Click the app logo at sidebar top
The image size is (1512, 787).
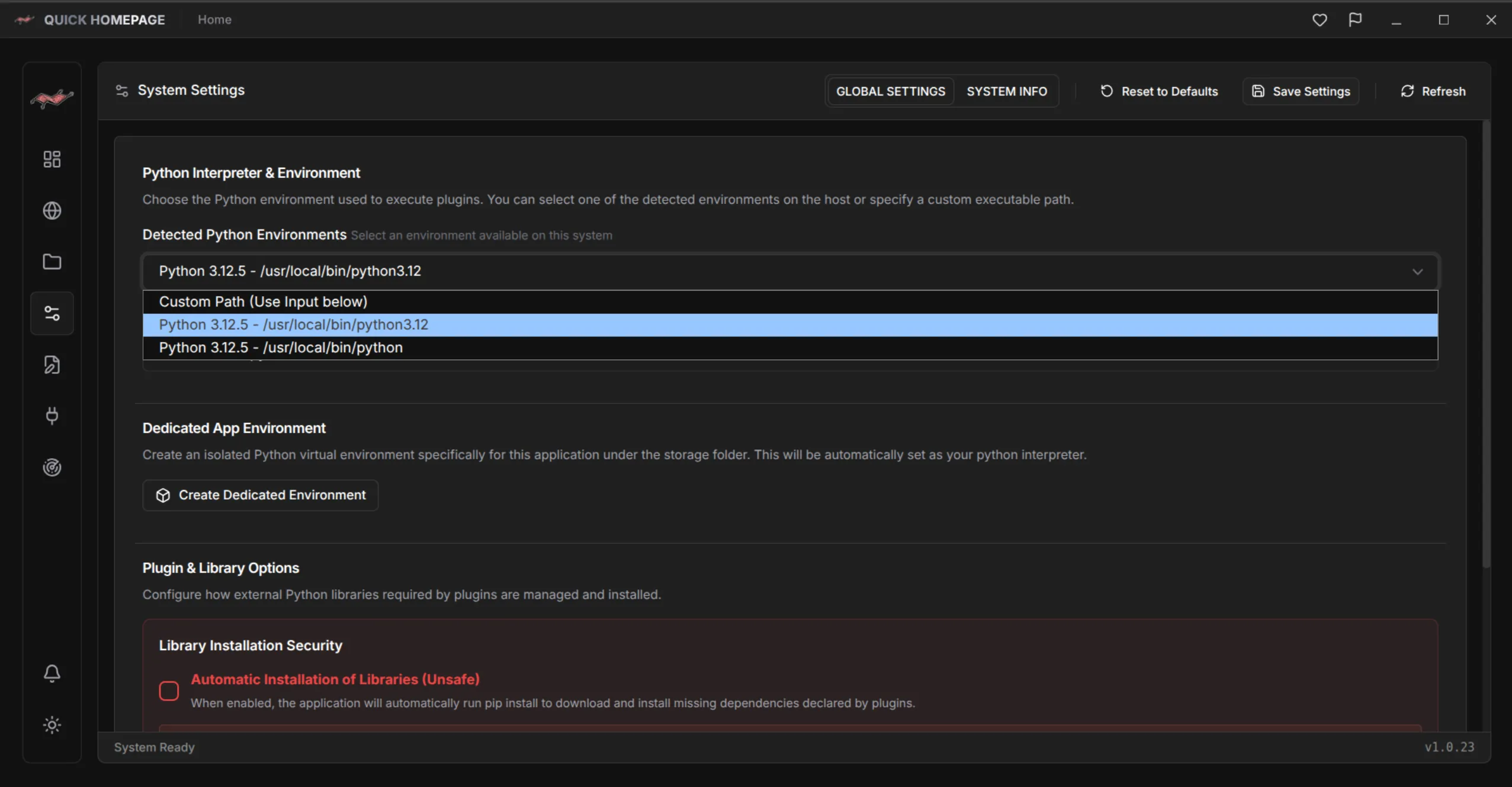pos(52,98)
